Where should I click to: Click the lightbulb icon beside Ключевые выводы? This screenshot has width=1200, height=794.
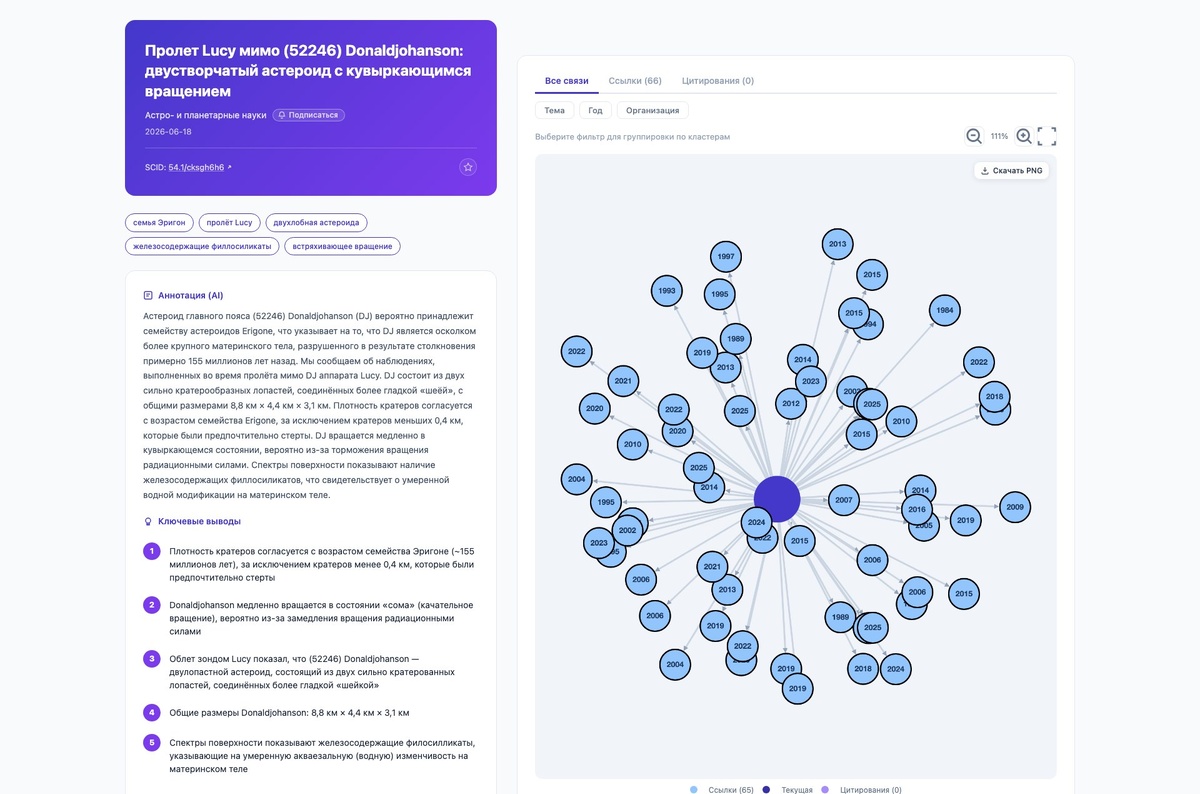pyautogui.click(x=148, y=521)
